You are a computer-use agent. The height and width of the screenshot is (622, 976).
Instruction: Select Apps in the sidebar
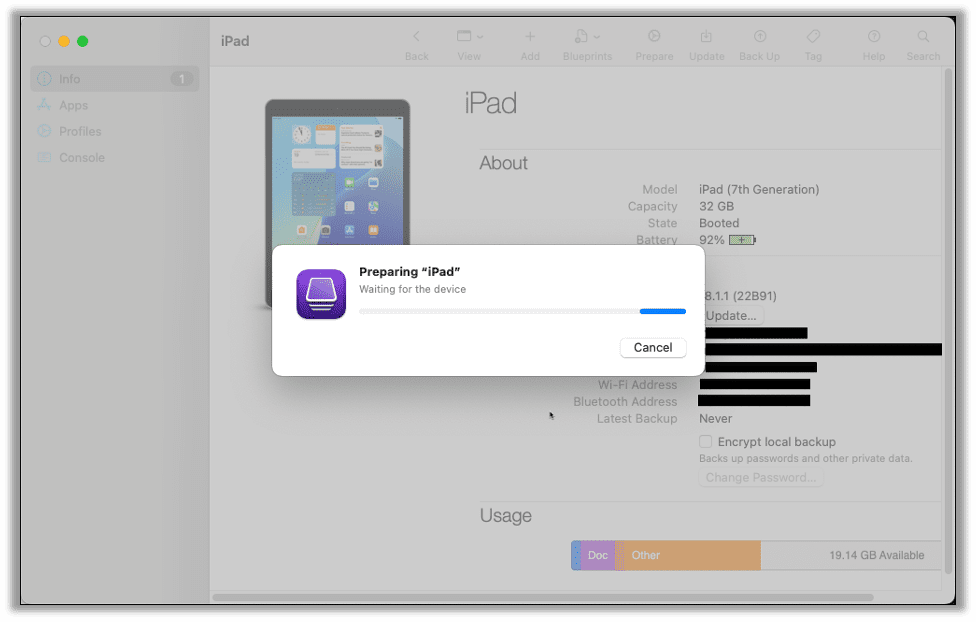click(x=72, y=105)
